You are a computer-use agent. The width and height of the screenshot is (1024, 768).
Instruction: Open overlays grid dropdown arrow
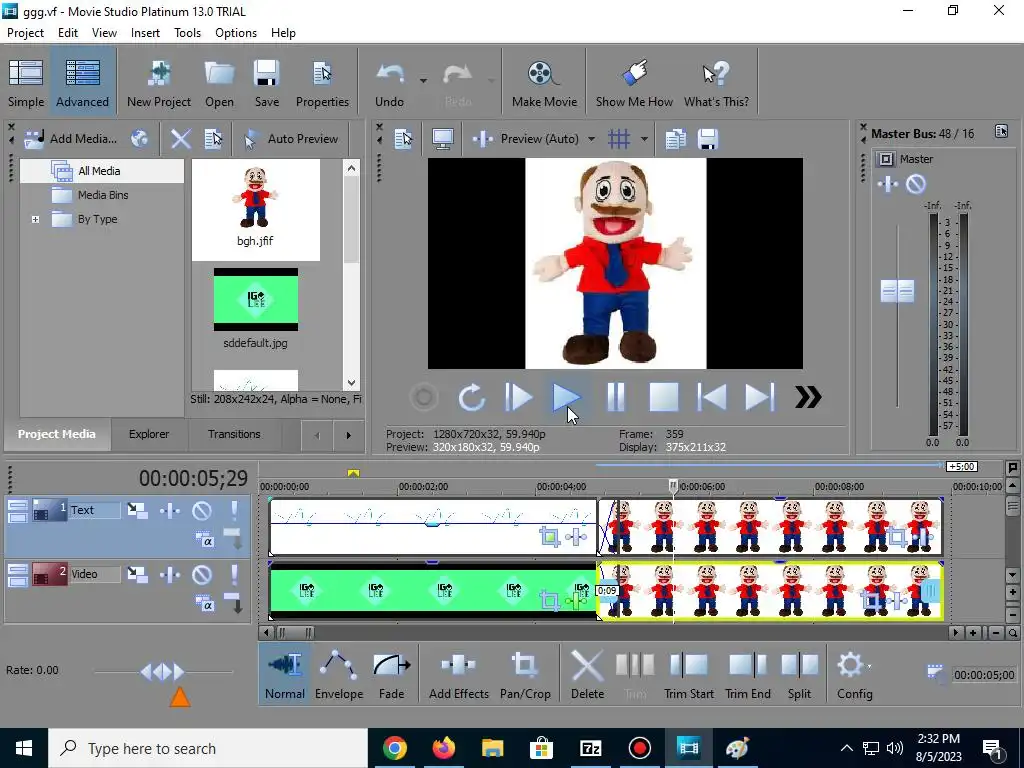(x=644, y=138)
